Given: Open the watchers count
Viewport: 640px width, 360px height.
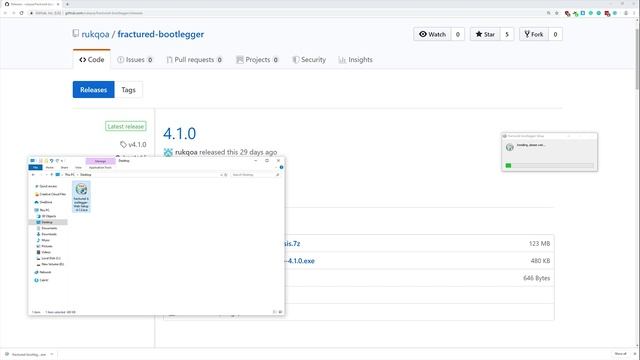Looking at the screenshot, I should 458,34.
